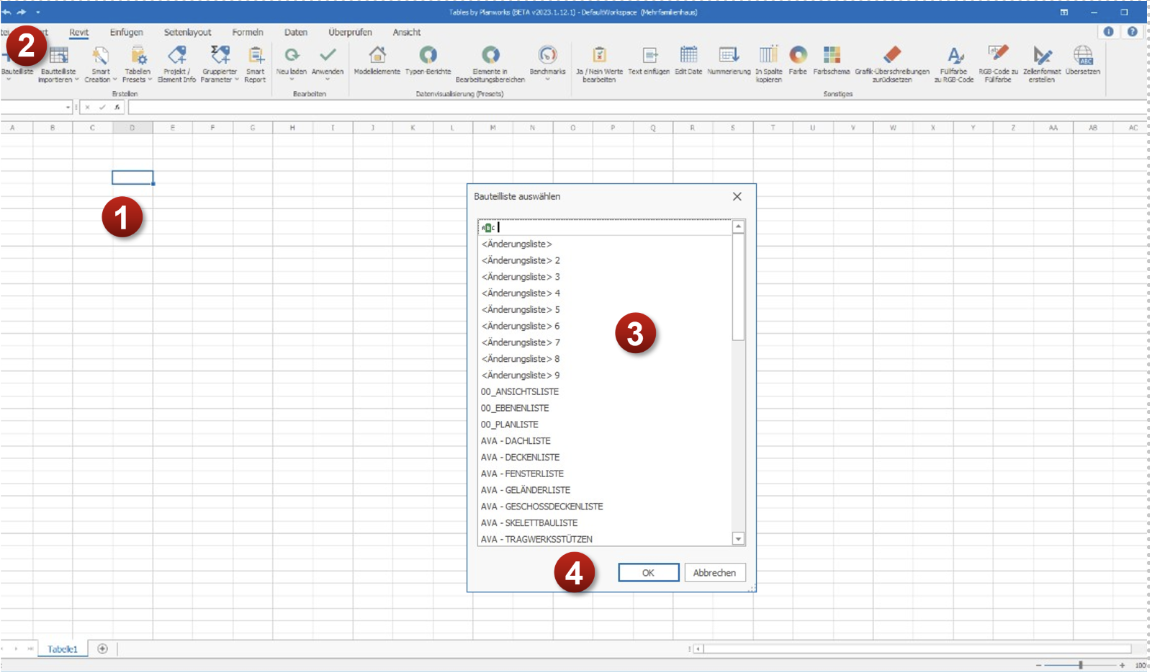Click the zoom out minus button
Screen dimensions: 1150x672
coord(1039,665)
